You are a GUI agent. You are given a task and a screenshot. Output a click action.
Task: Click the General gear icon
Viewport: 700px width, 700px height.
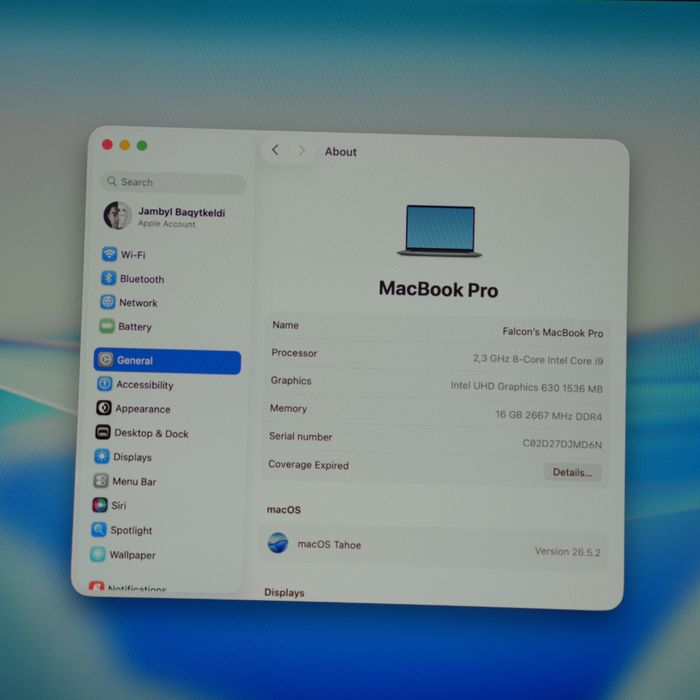105,359
